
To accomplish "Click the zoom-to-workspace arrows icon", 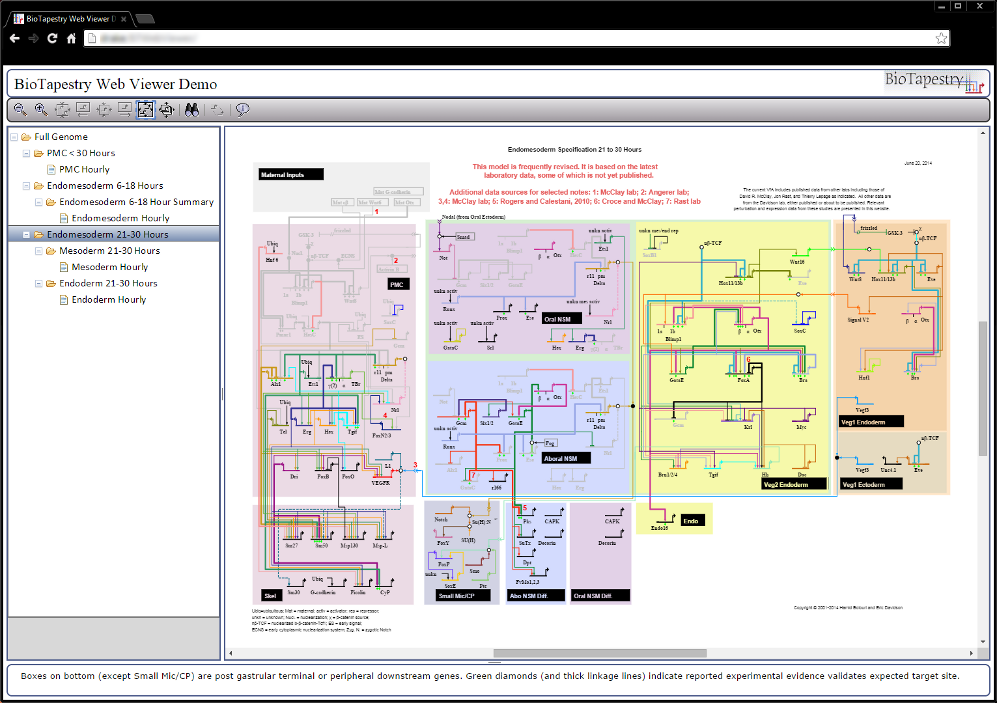I will point(165,110).
